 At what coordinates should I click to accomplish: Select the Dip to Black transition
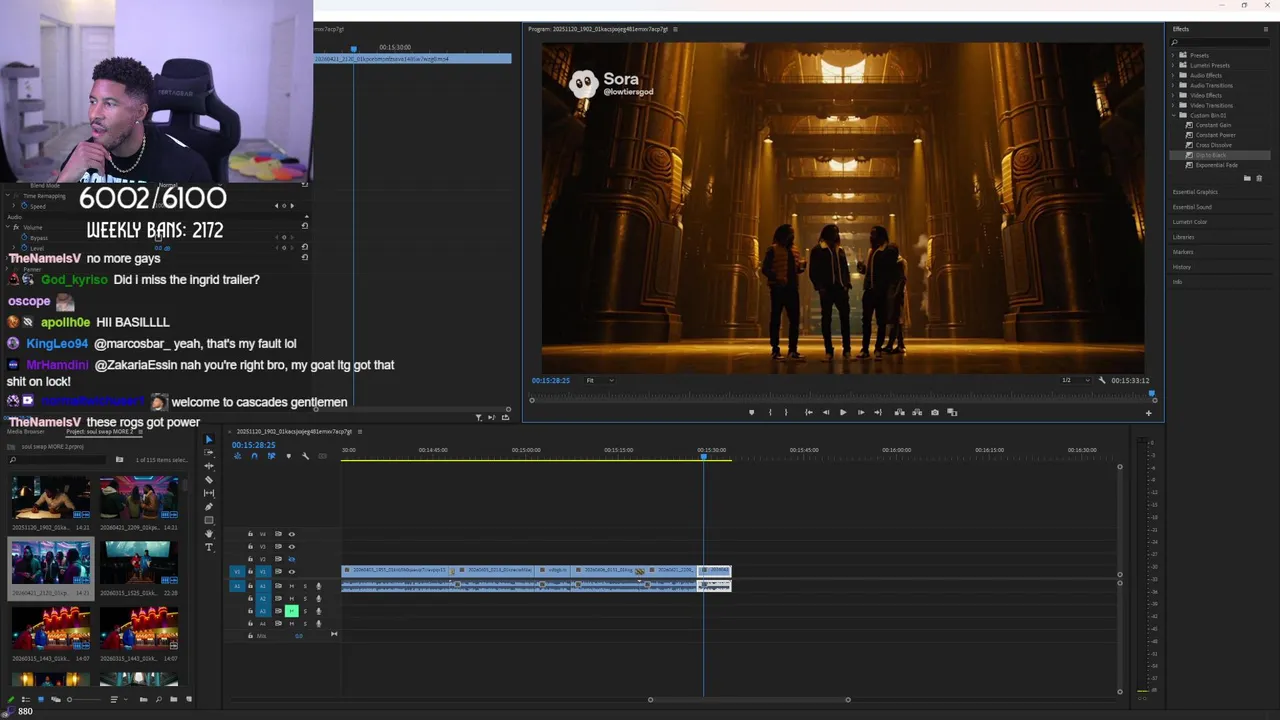click(x=1211, y=155)
